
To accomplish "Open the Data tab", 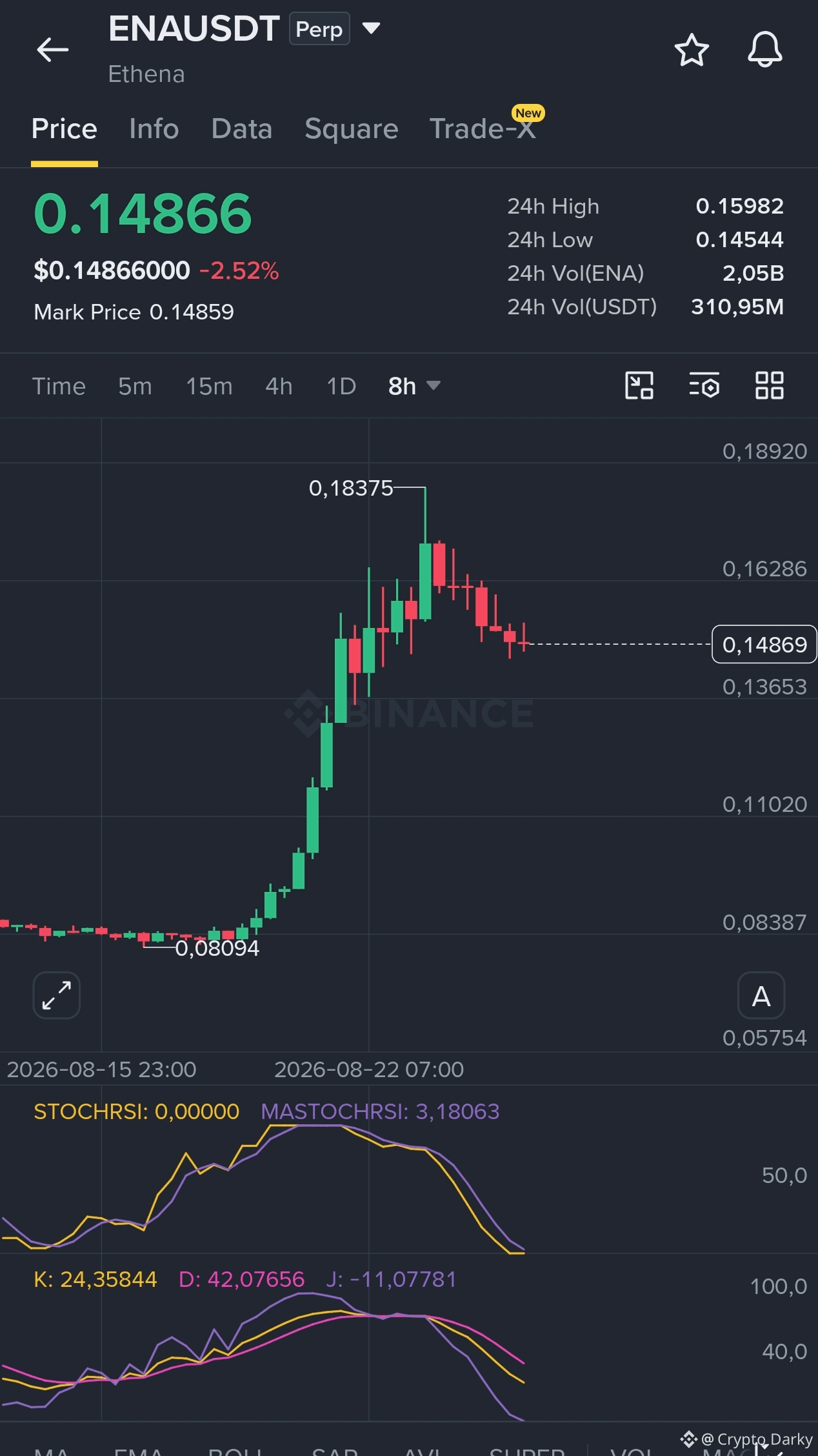I will tap(242, 129).
